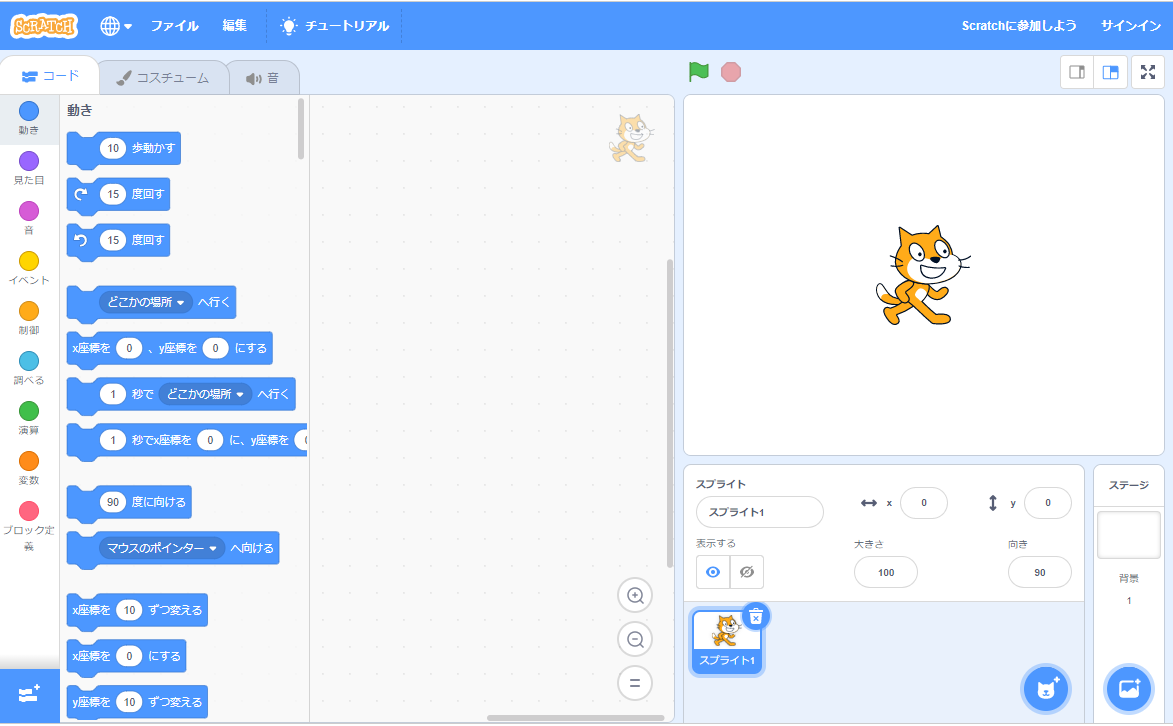This screenshot has height=726, width=1173.
Task: Click Scratchに参加しよう link
Action: [x=1019, y=25]
